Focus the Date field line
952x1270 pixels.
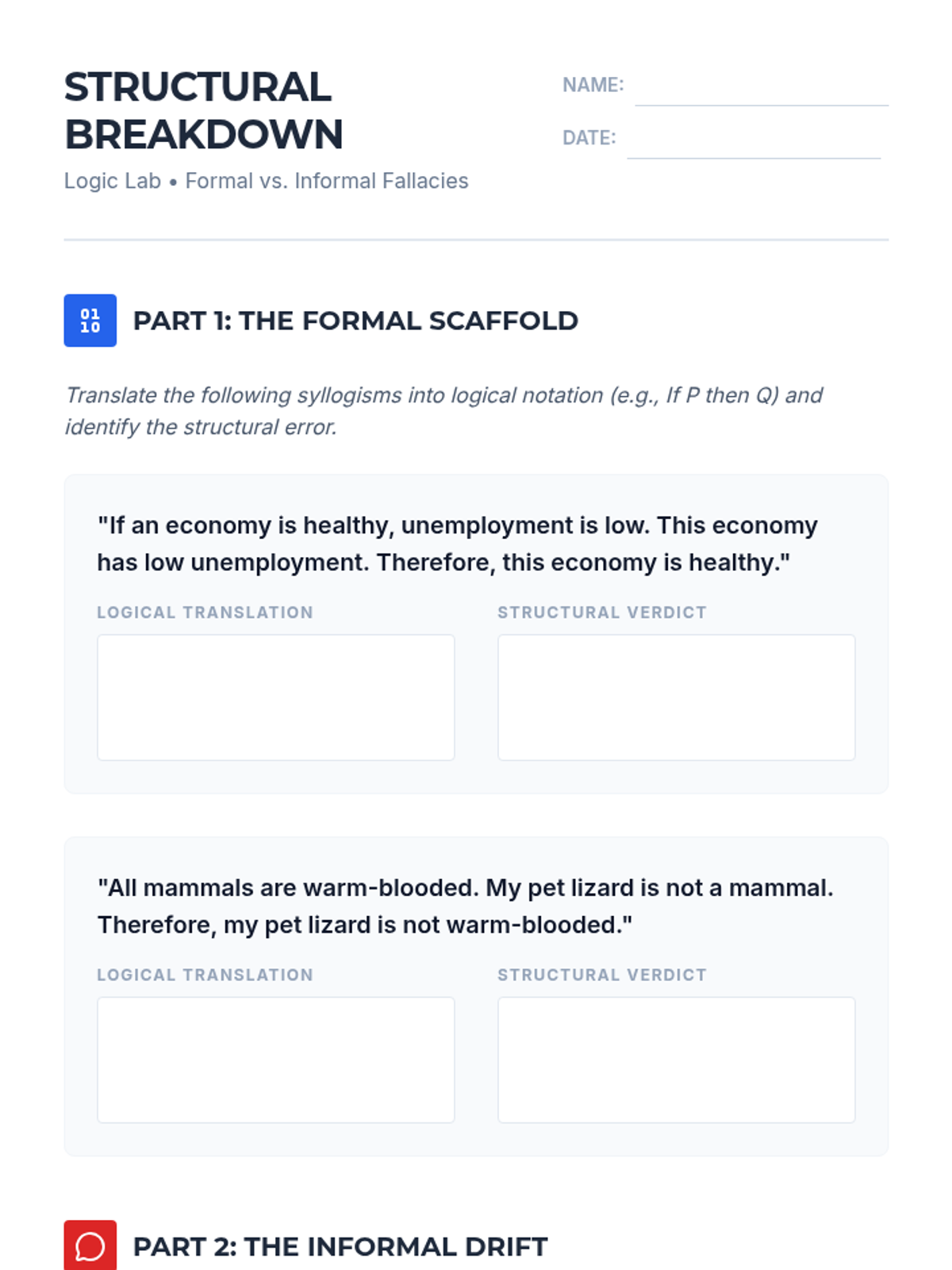754,139
